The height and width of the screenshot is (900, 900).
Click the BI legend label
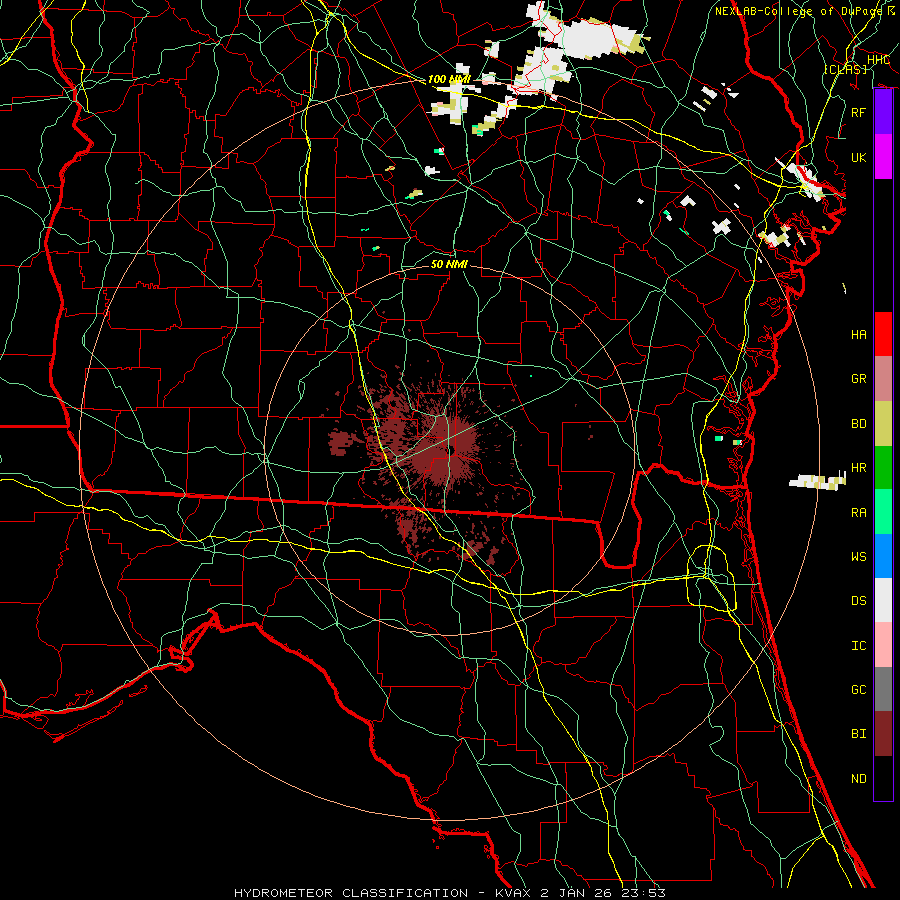(858, 734)
